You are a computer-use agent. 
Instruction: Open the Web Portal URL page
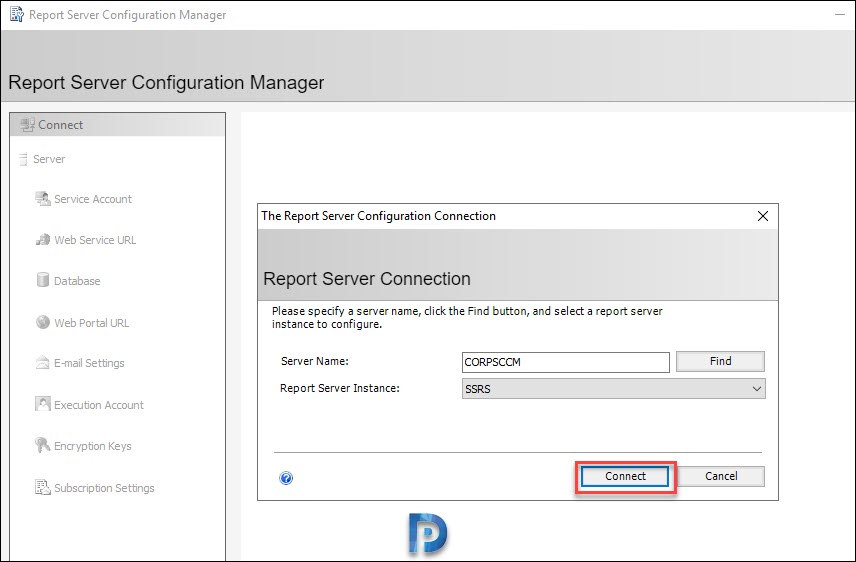(x=92, y=323)
